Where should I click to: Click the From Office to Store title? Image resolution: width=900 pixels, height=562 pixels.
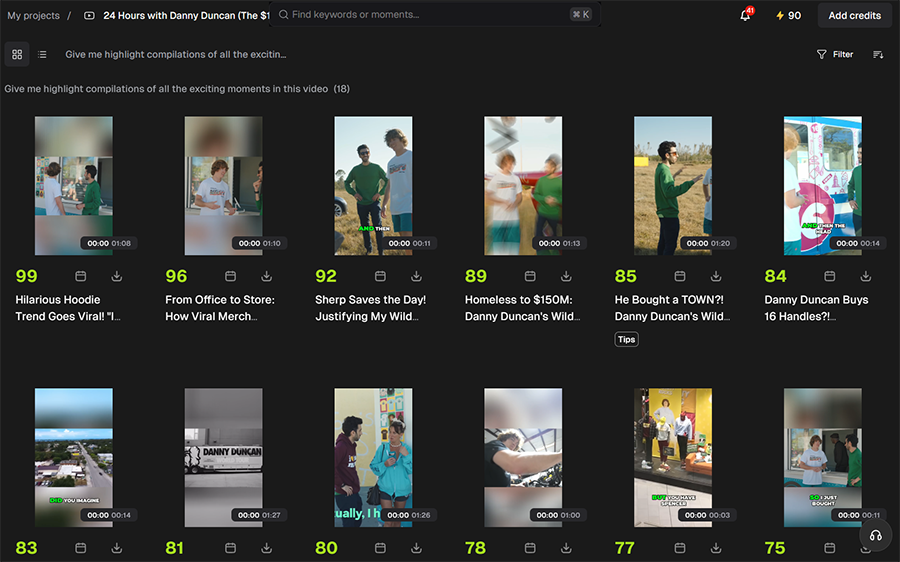[220, 308]
